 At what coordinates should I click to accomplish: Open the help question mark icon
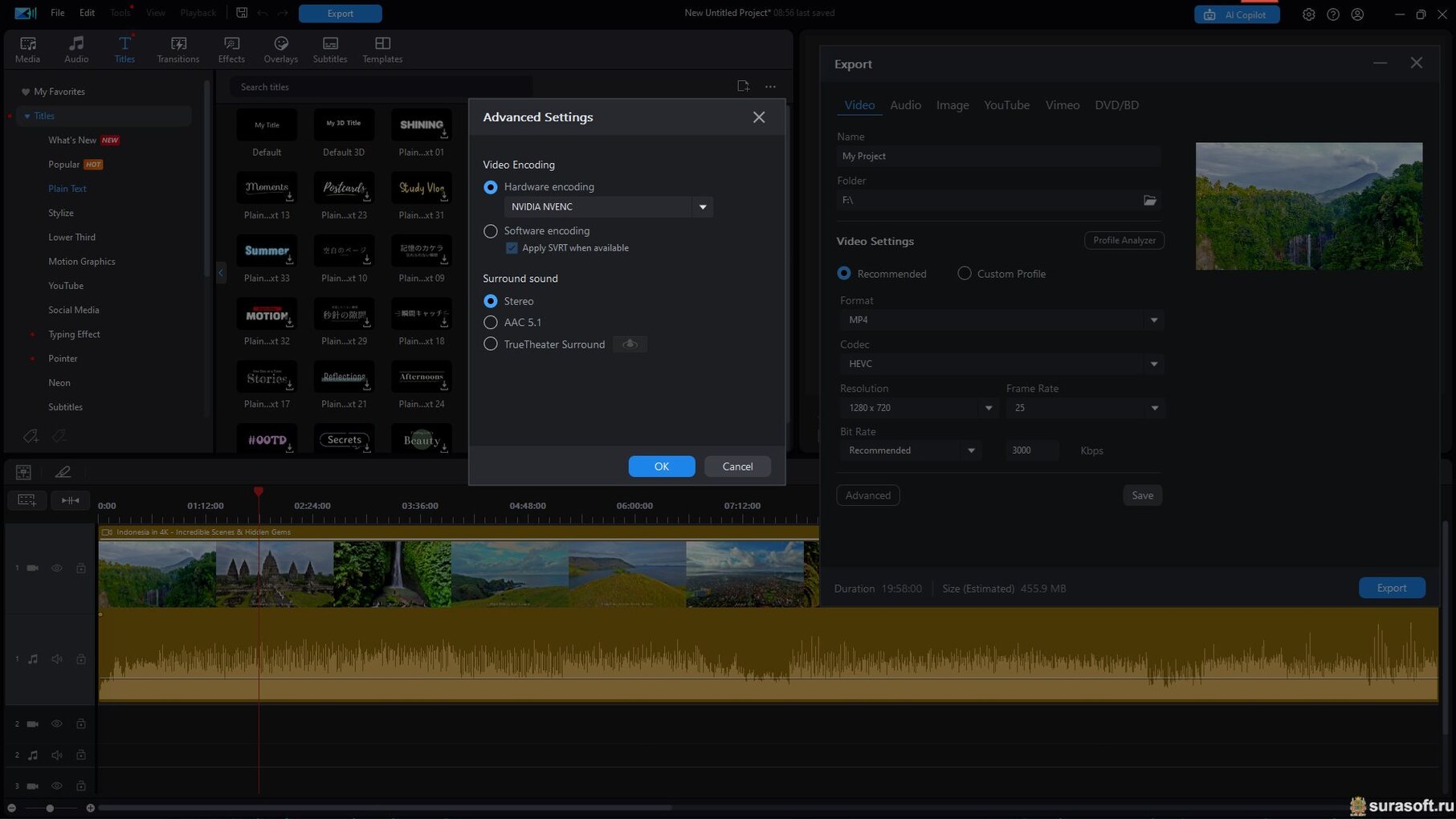(x=1333, y=14)
